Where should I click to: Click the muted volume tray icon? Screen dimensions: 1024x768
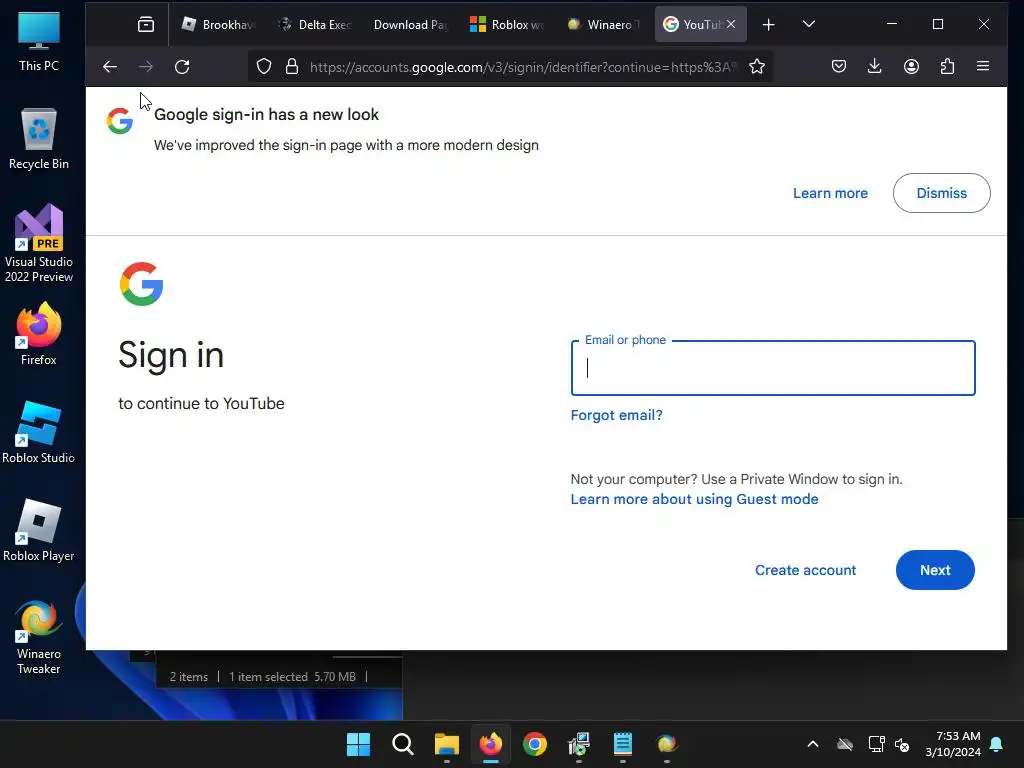[x=903, y=744]
